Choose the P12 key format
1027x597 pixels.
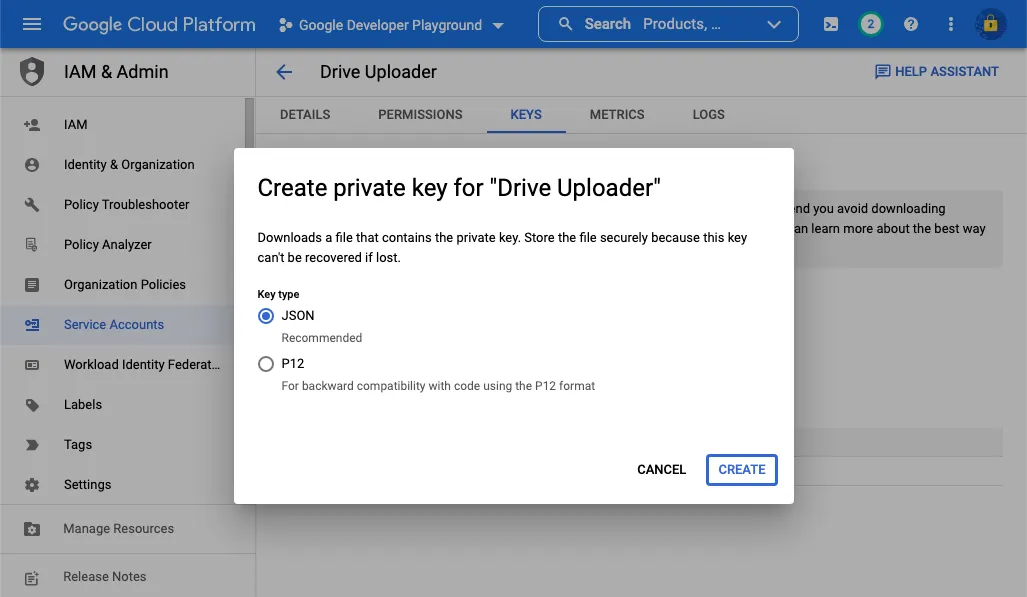pyautogui.click(x=265, y=363)
